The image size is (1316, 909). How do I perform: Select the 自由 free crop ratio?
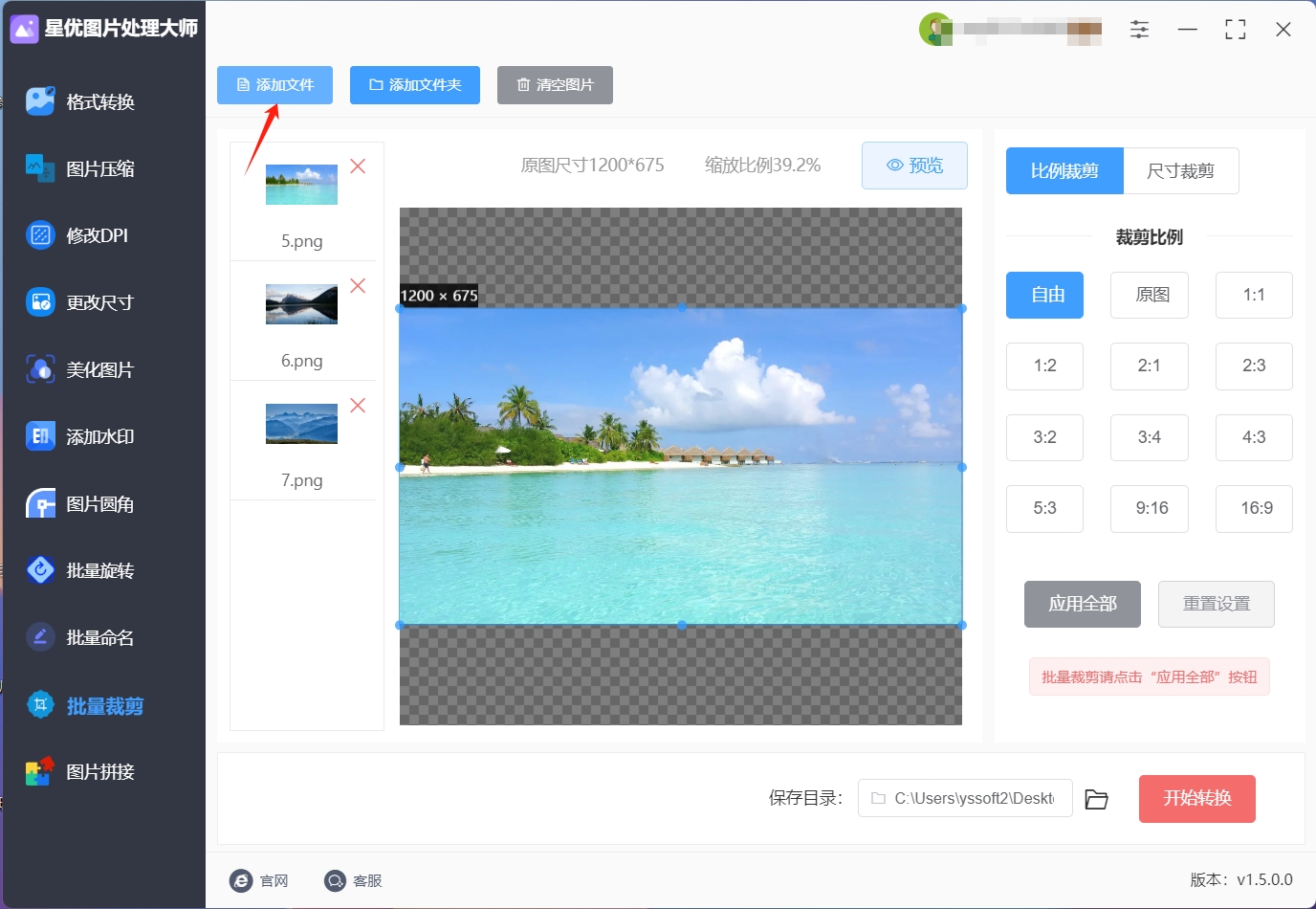coord(1044,295)
